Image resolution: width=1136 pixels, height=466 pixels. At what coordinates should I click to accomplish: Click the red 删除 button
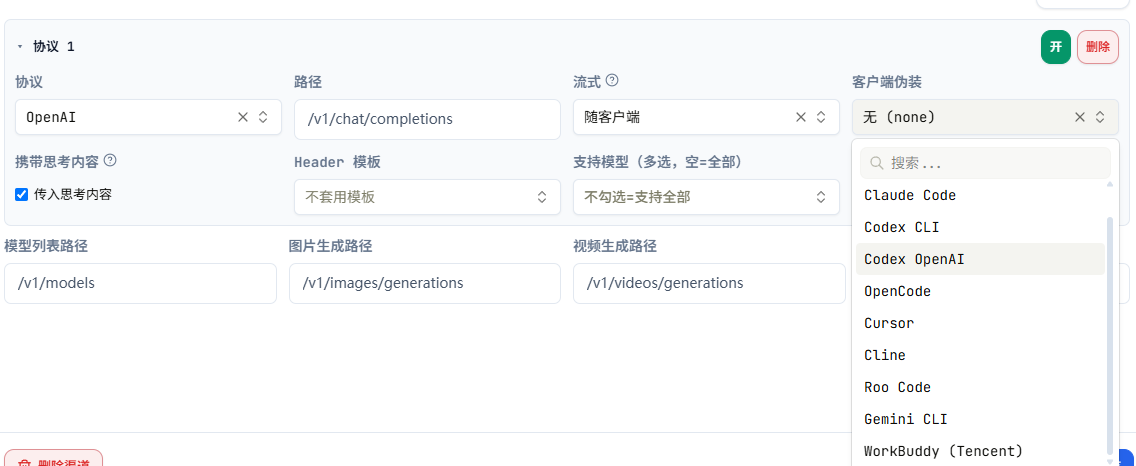pyautogui.click(x=1098, y=47)
